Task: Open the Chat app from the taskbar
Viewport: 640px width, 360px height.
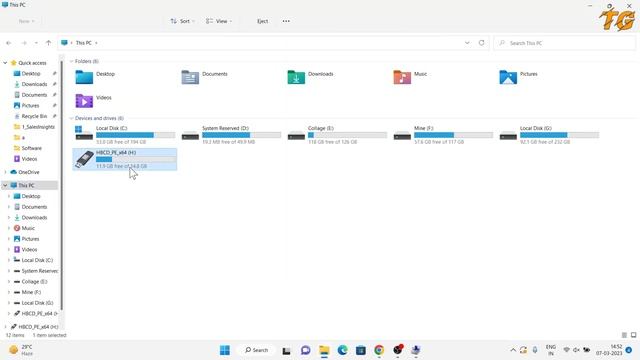Action: coord(305,350)
